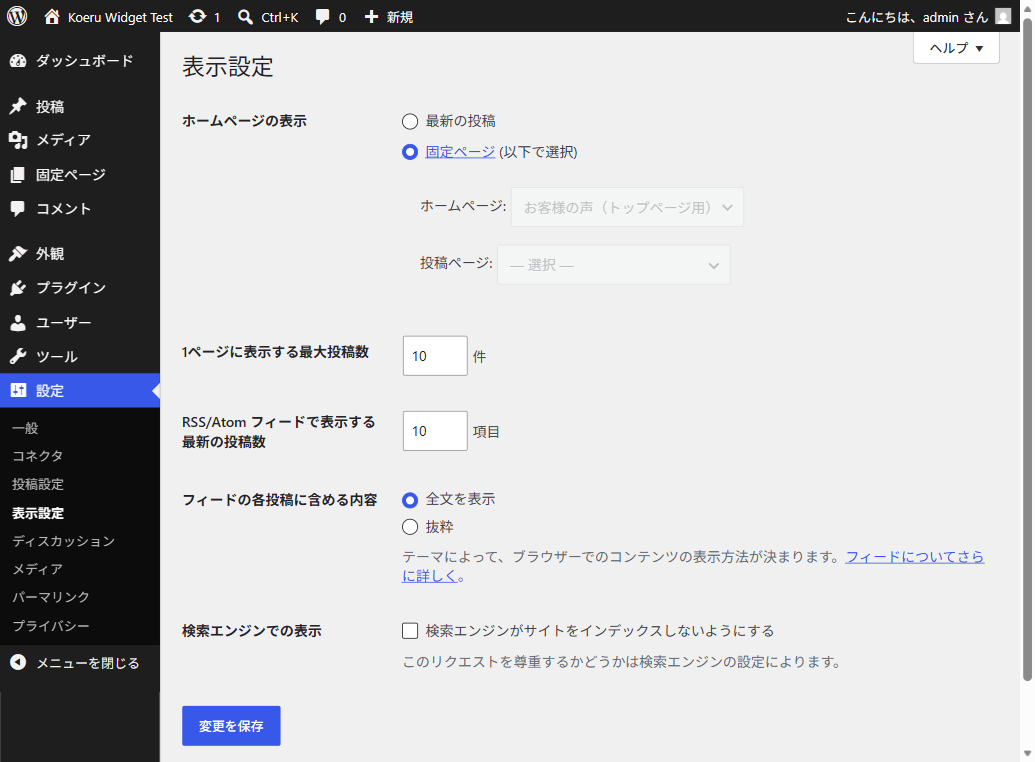Click こんにちは、admin さん account link
This screenshot has width=1035, height=762.
917,17
